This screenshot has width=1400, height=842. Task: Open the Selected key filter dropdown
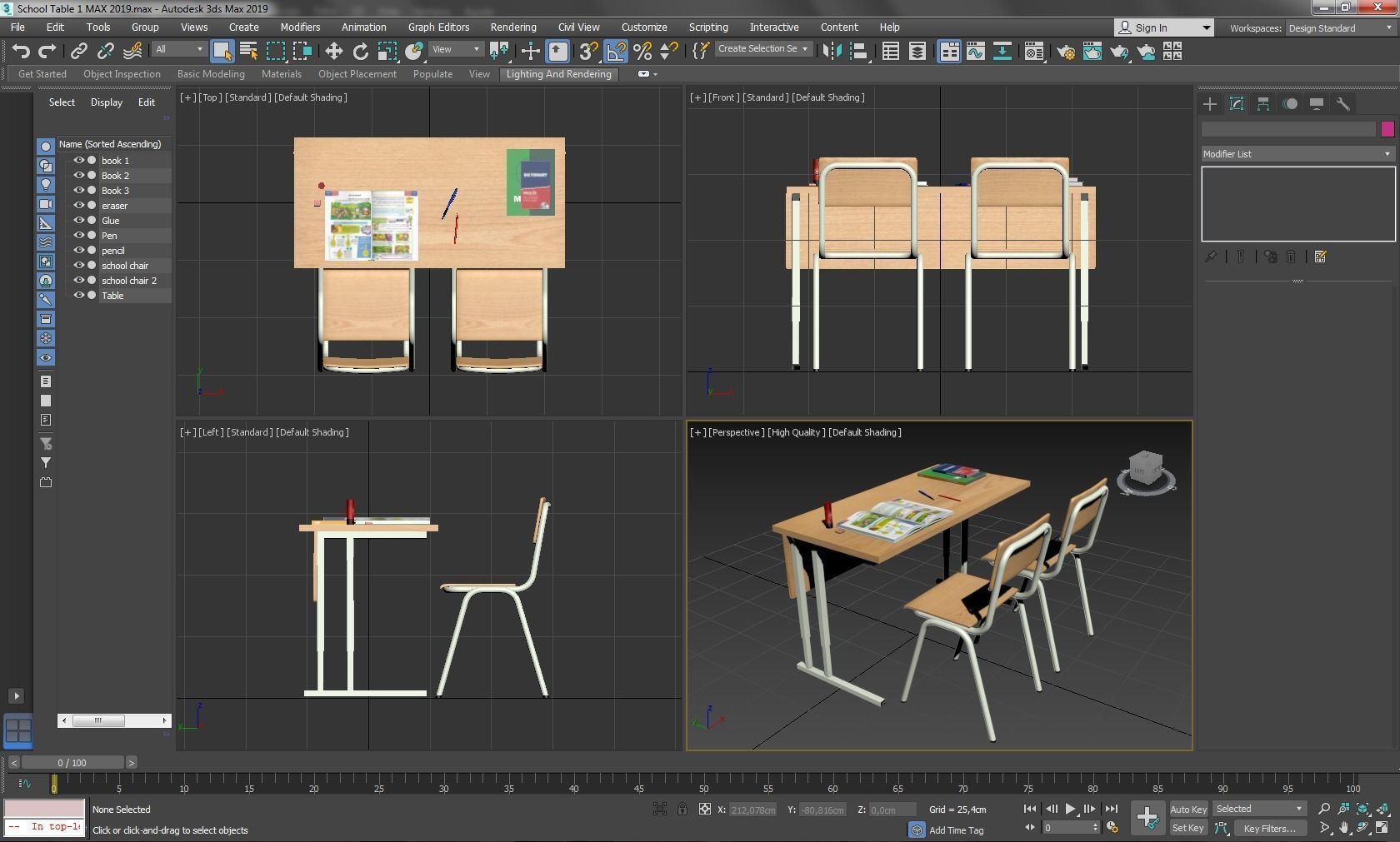coord(1259,809)
